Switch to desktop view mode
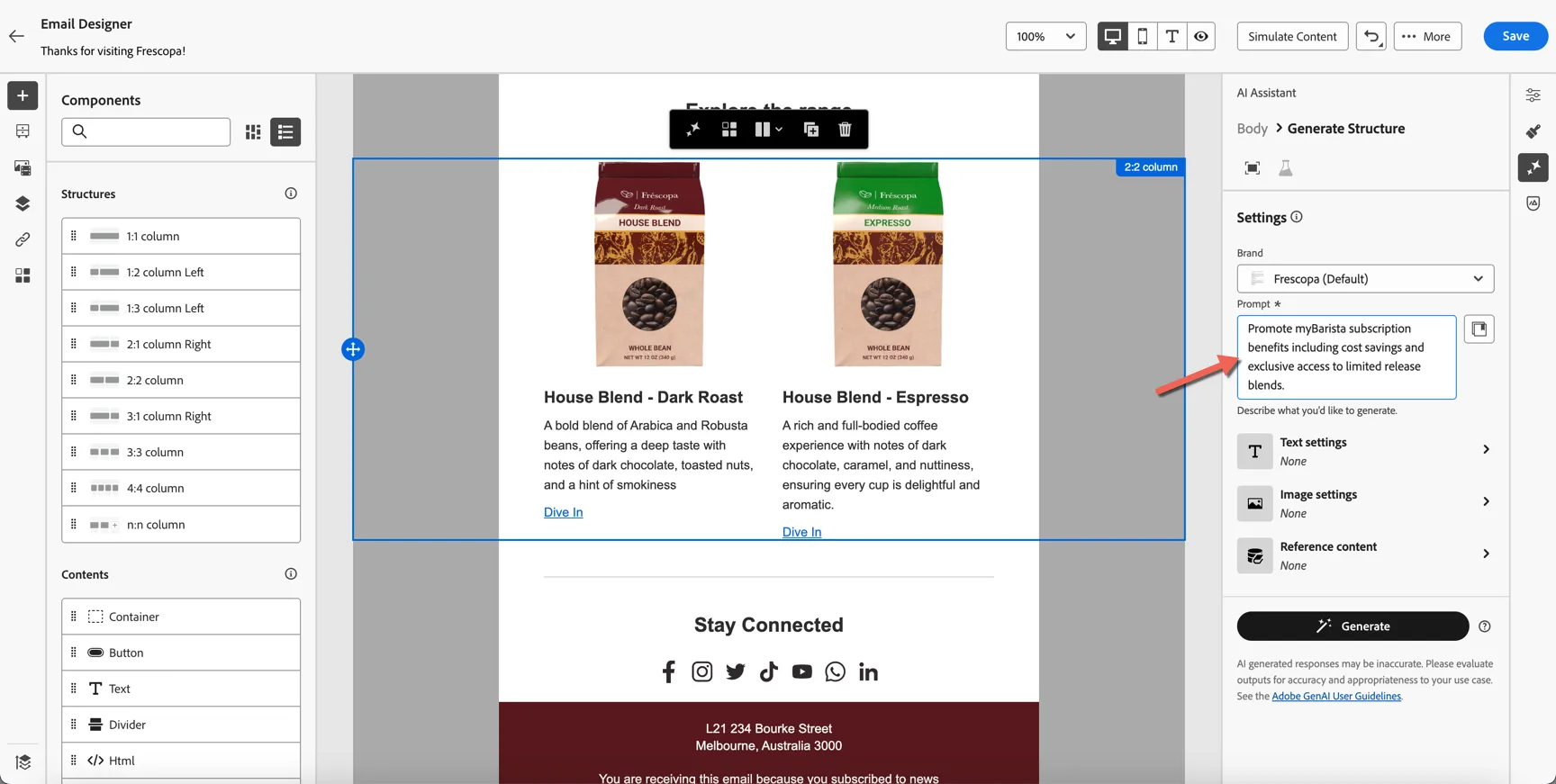 [1113, 36]
